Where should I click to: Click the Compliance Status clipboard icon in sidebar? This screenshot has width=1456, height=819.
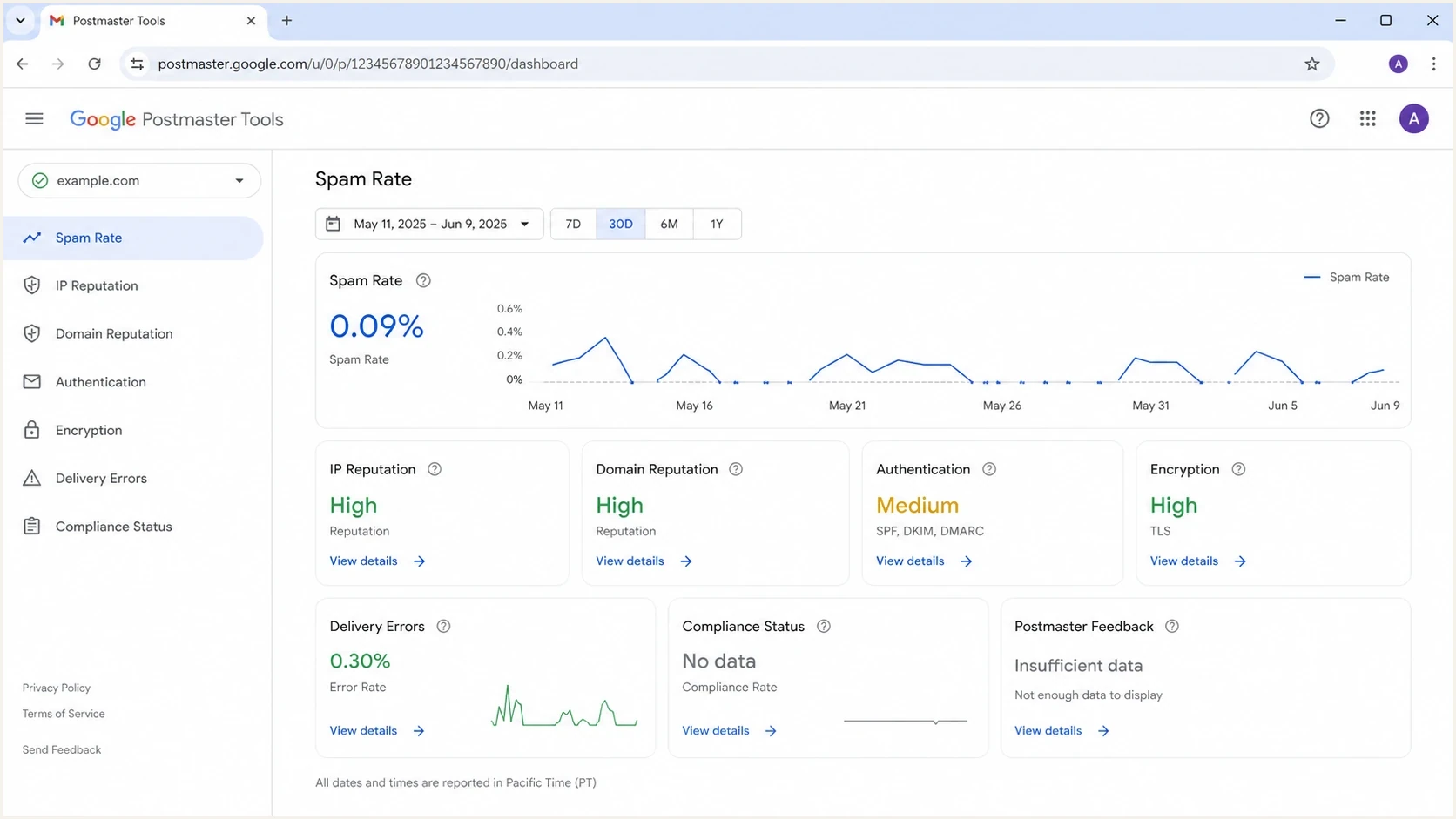click(x=32, y=526)
